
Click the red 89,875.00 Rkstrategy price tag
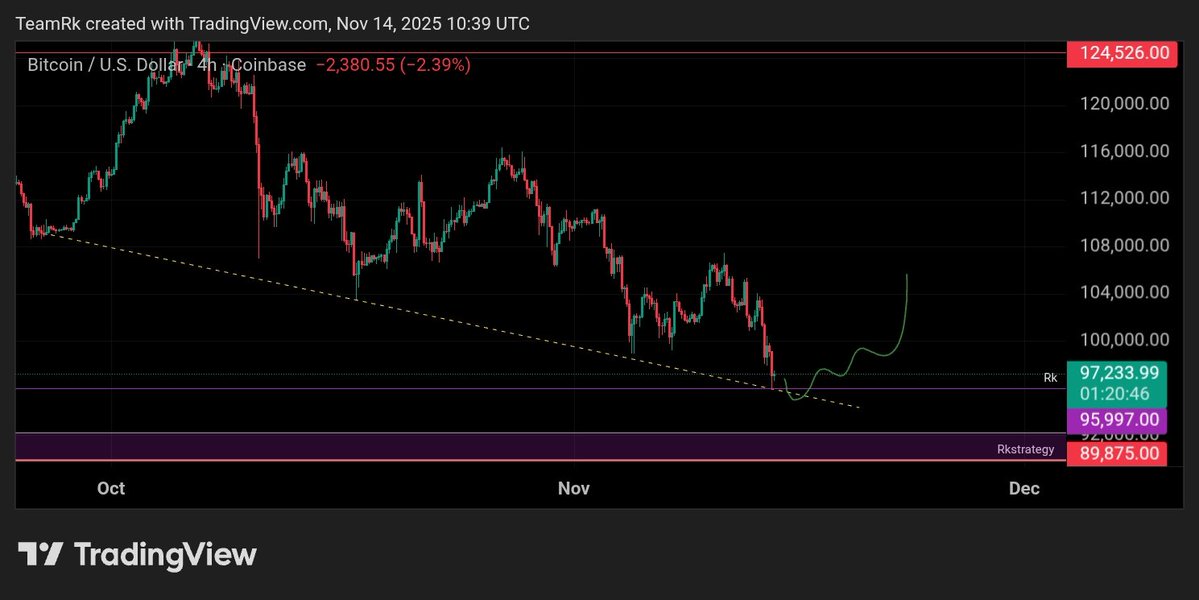point(1117,453)
